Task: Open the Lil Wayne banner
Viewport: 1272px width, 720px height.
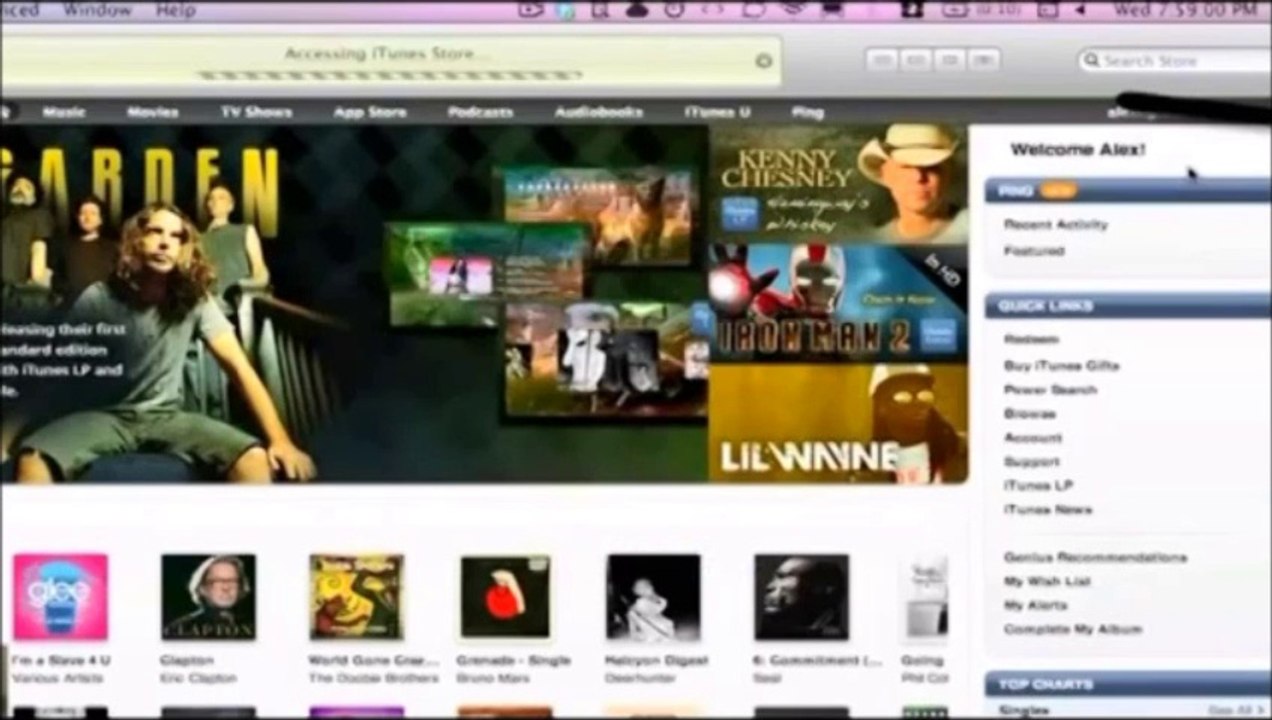Action: tap(838, 423)
